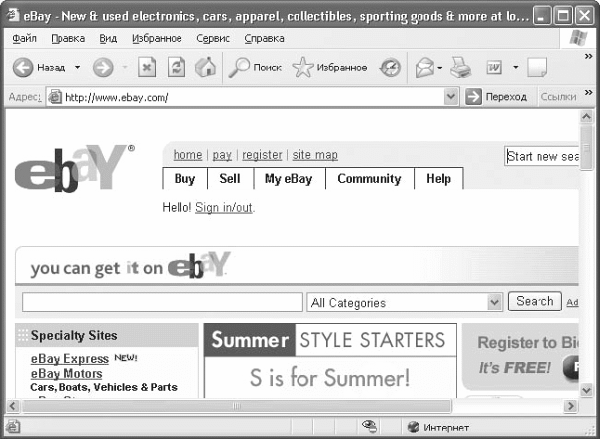Image resolution: width=600 pixels, height=439 pixels.
Task: Switch to the My eBay tab
Action: (288, 179)
